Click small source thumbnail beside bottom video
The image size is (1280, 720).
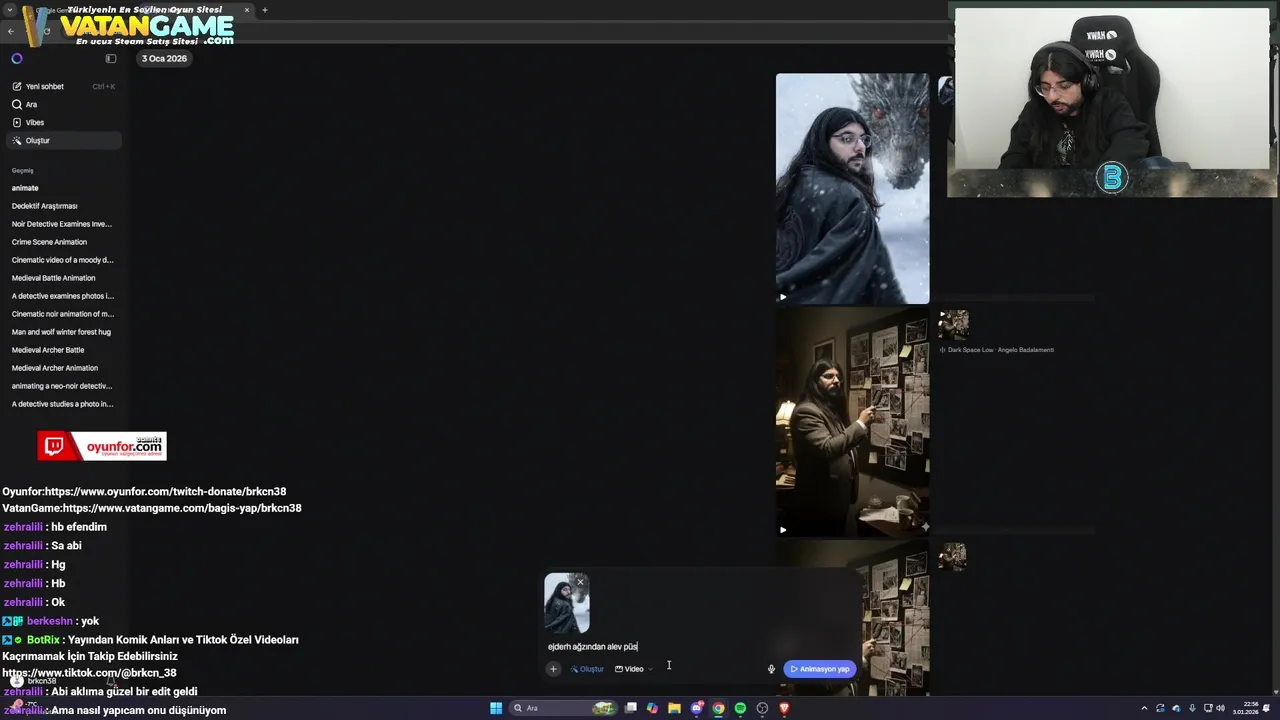(x=953, y=557)
